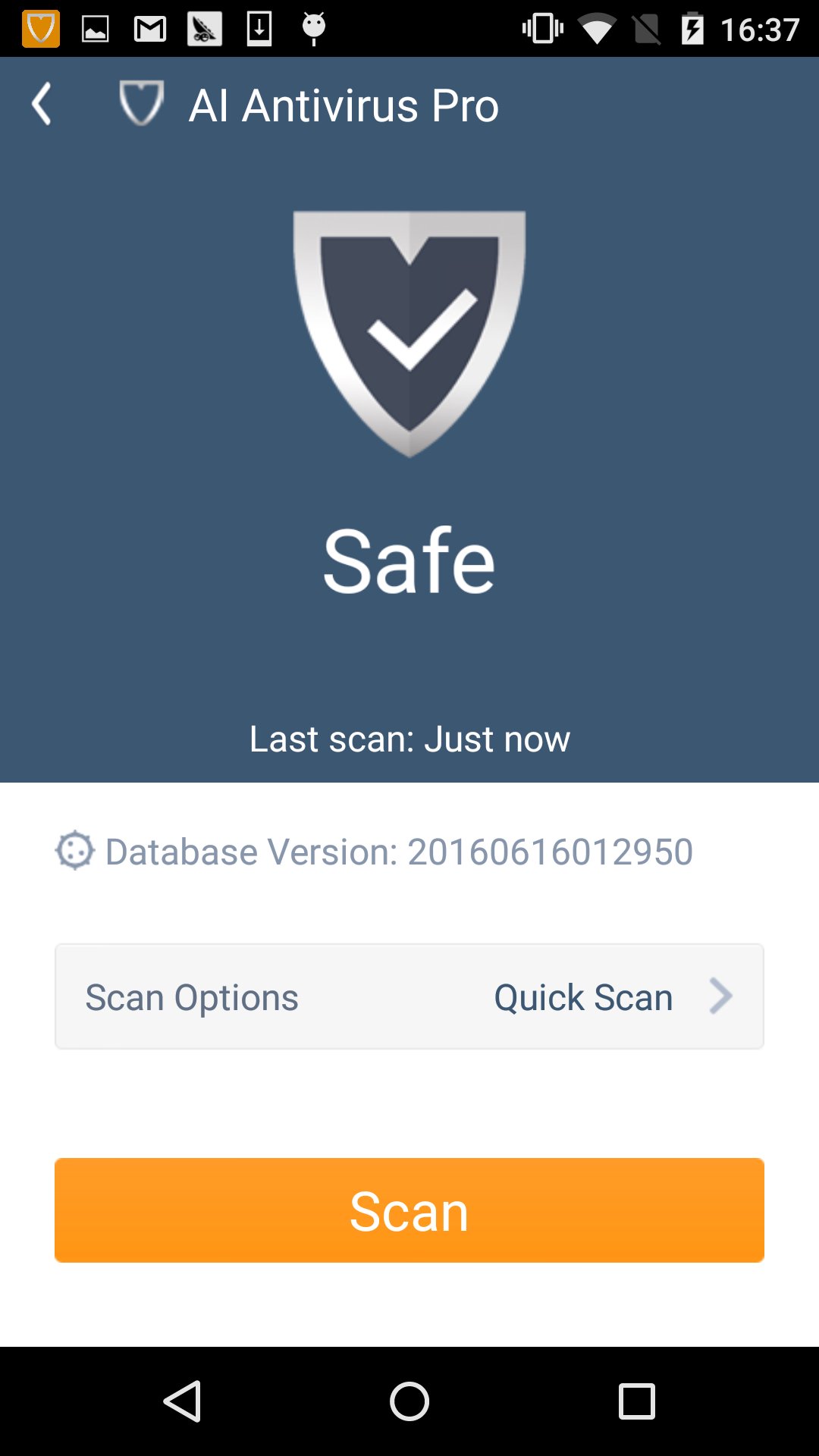Tap the Last scan: Just now text
Image resolution: width=819 pixels, height=1456 pixels.
(409, 739)
